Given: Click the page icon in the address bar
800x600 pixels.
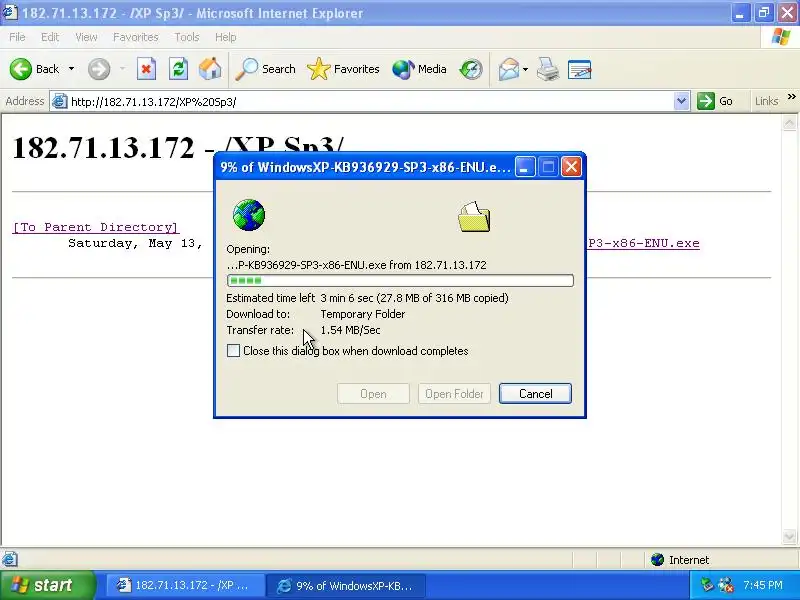Looking at the screenshot, I should (59, 102).
